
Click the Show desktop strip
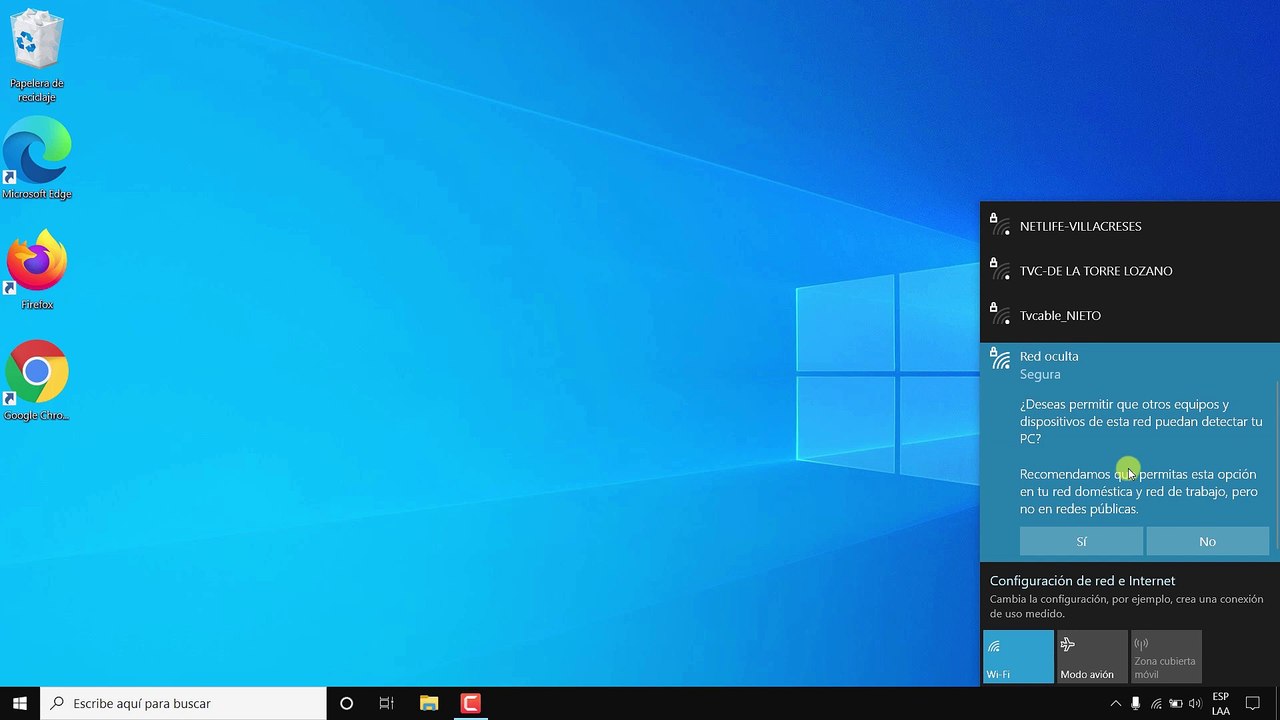click(x=1277, y=704)
